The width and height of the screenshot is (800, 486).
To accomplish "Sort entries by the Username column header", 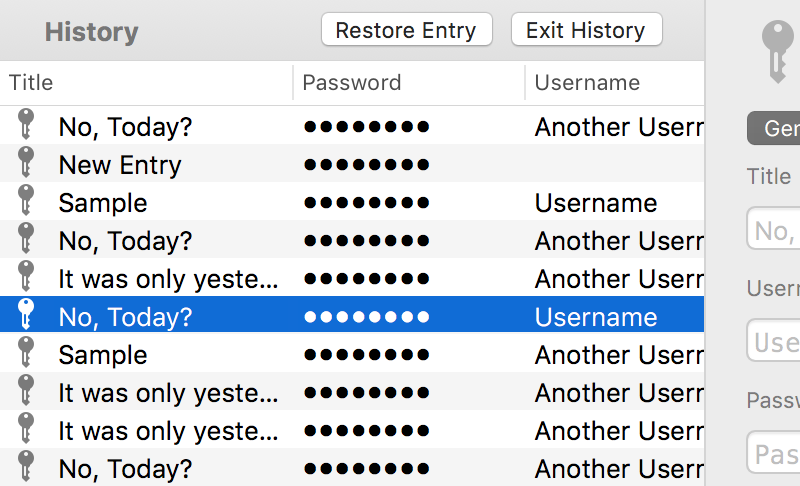I will click(615, 83).
